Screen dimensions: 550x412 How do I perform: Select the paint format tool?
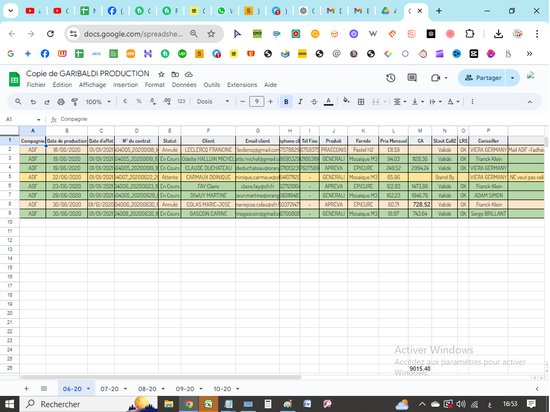(75, 102)
